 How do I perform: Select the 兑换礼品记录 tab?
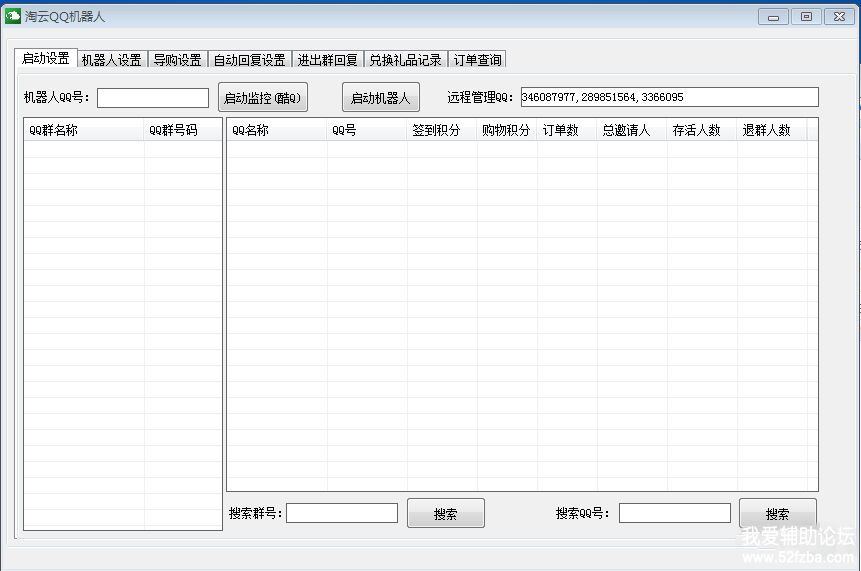tap(405, 60)
